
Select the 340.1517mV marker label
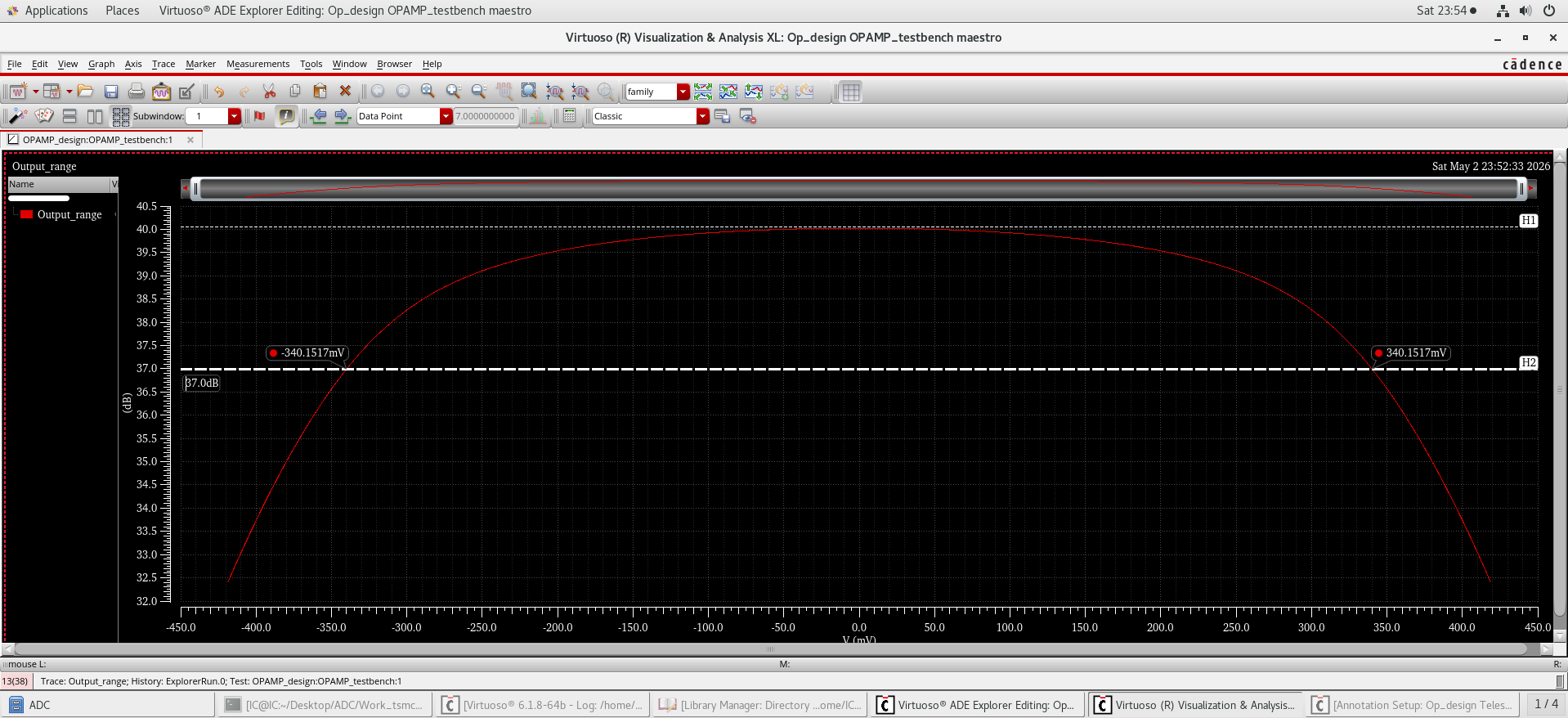click(1411, 353)
